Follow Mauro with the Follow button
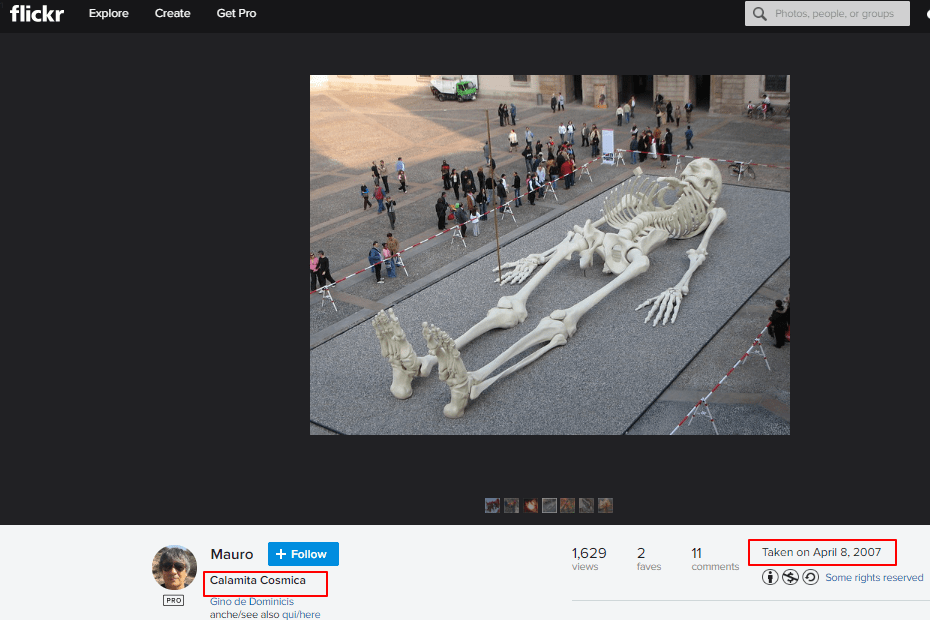 (303, 554)
